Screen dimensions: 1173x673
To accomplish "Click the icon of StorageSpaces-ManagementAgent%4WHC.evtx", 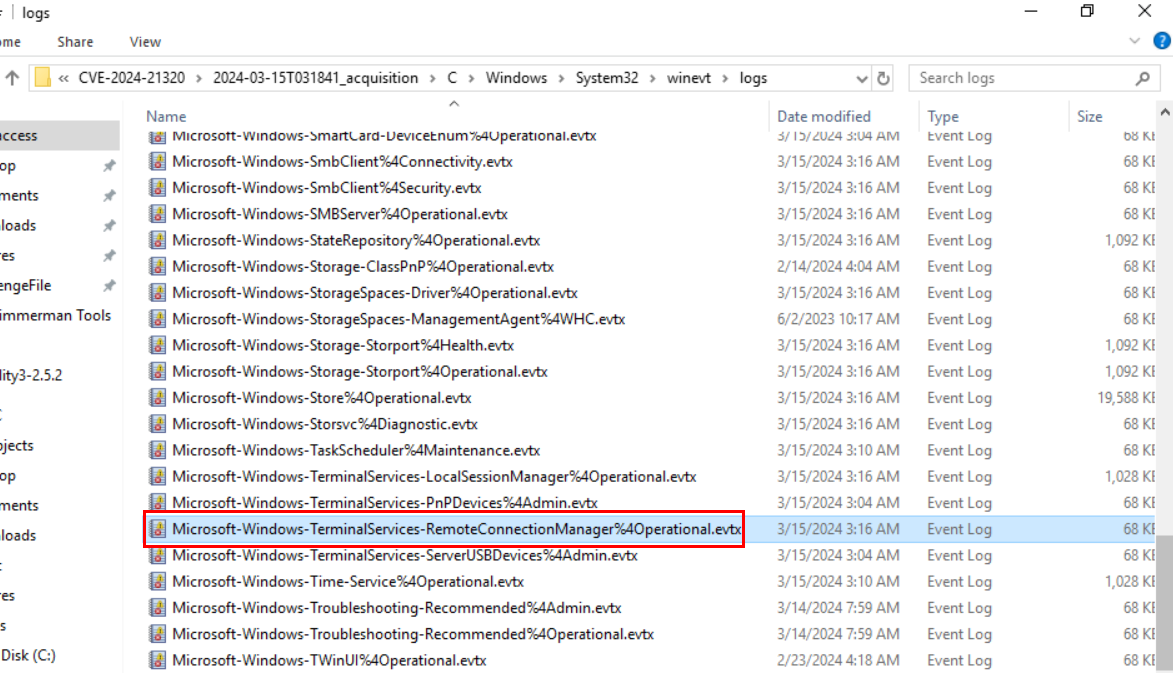I will pyautogui.click(x=157, y=319).
